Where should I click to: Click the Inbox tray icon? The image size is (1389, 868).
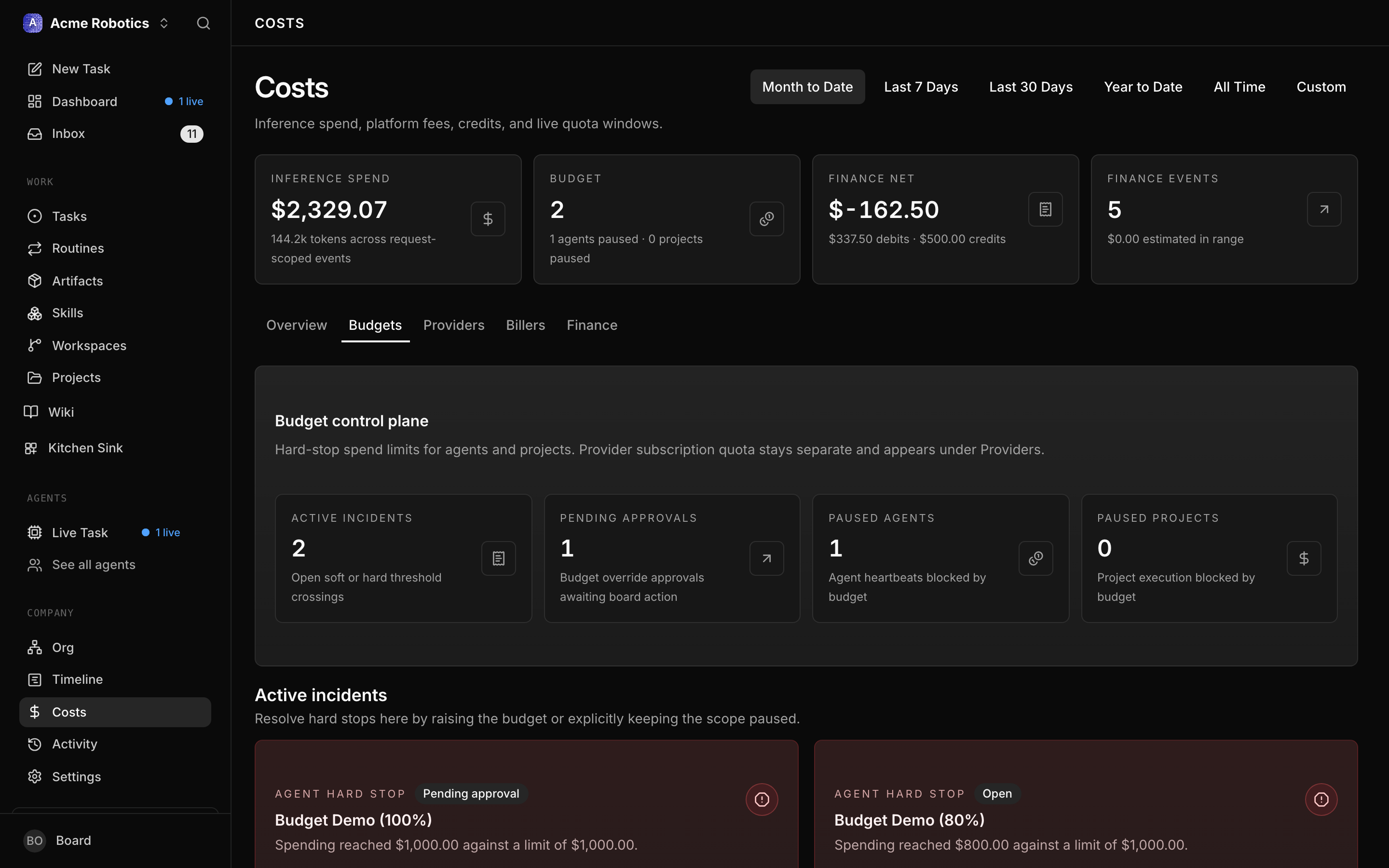pyautogui.click(x=34, y=134)
